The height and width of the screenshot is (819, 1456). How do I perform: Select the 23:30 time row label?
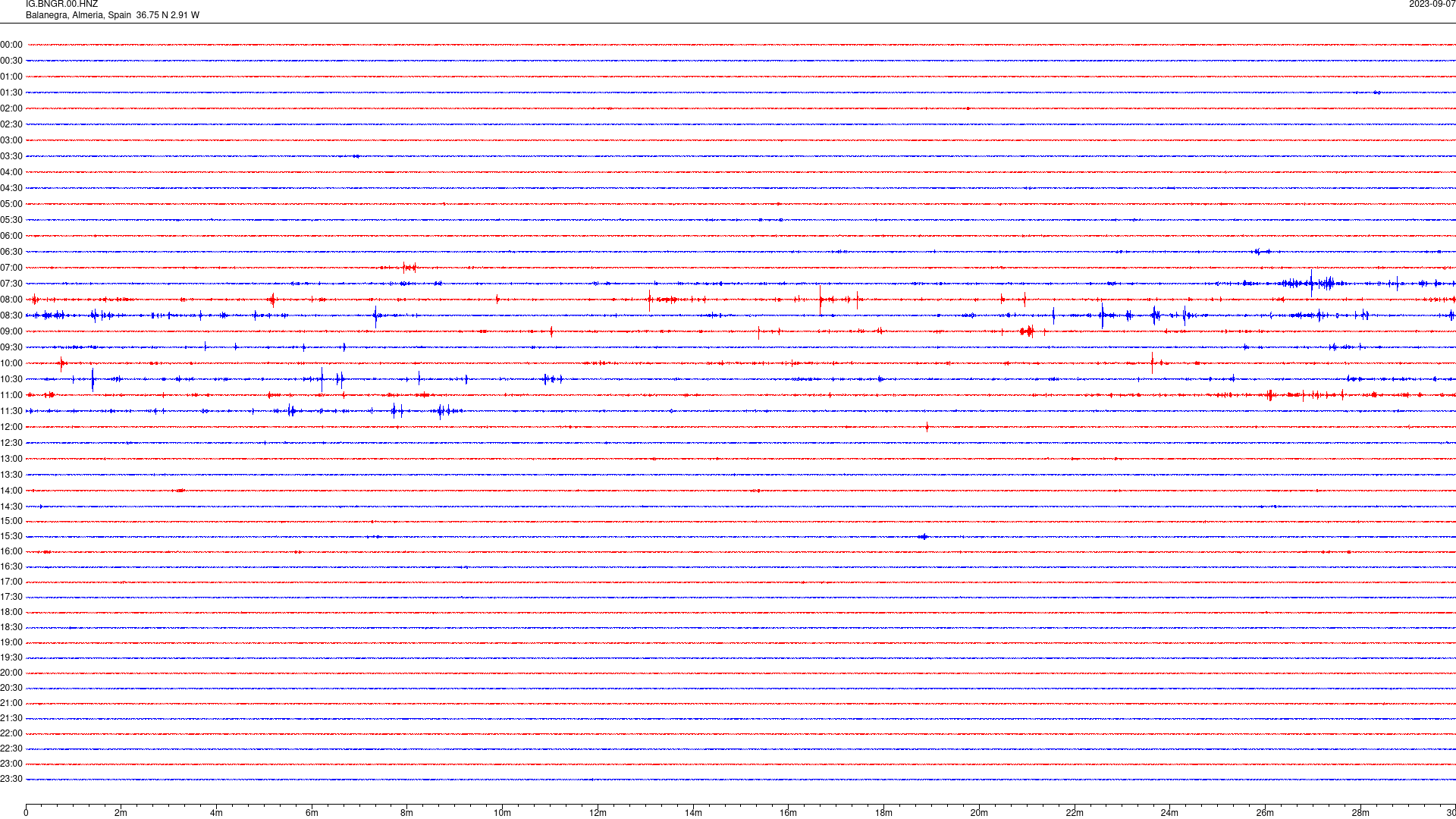[x=11, y=779]
